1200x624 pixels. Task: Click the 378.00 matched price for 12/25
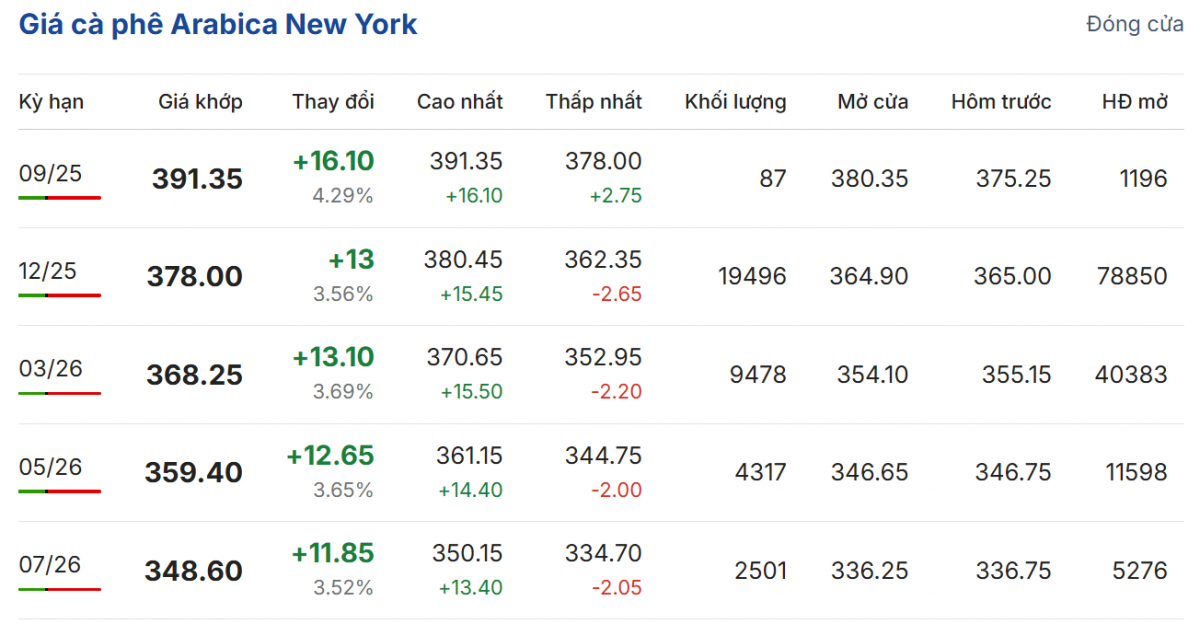[x=194, y=277]
